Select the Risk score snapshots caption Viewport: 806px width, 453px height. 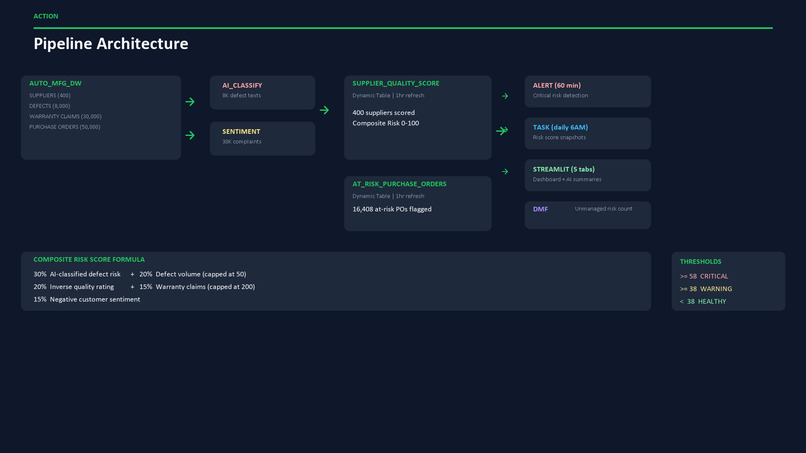tap(559, 138)
